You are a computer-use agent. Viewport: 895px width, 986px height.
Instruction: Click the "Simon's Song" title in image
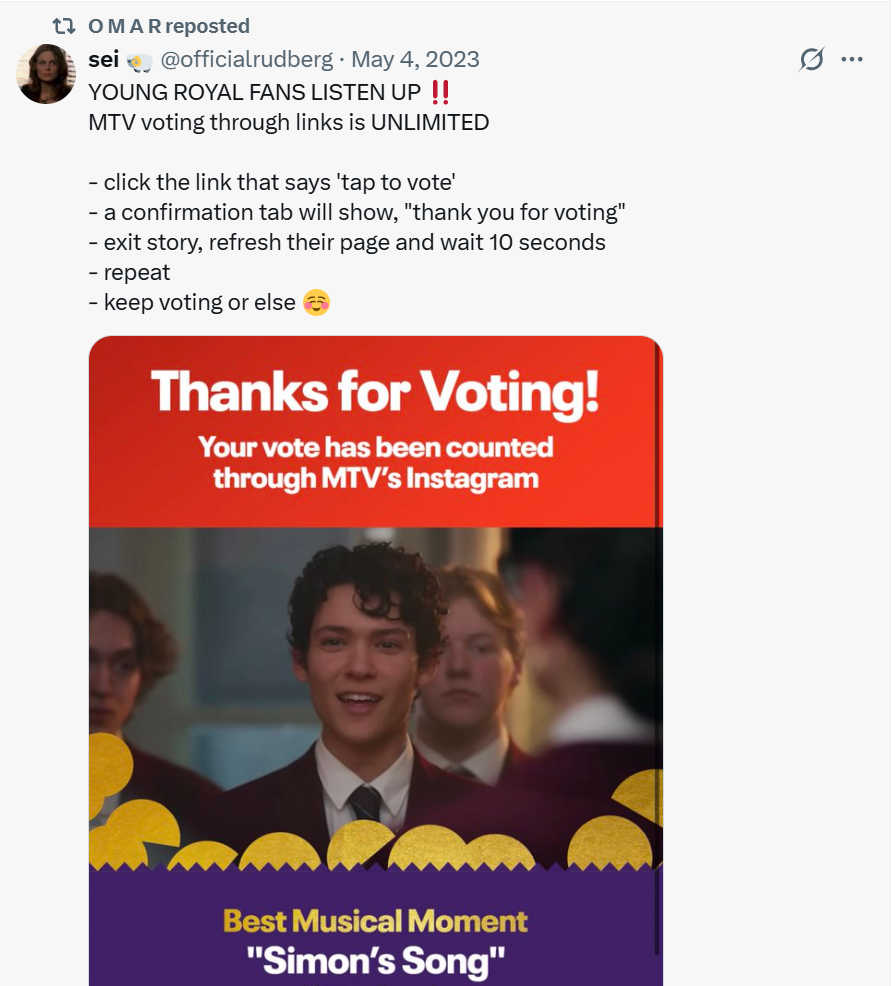point(375,961)
